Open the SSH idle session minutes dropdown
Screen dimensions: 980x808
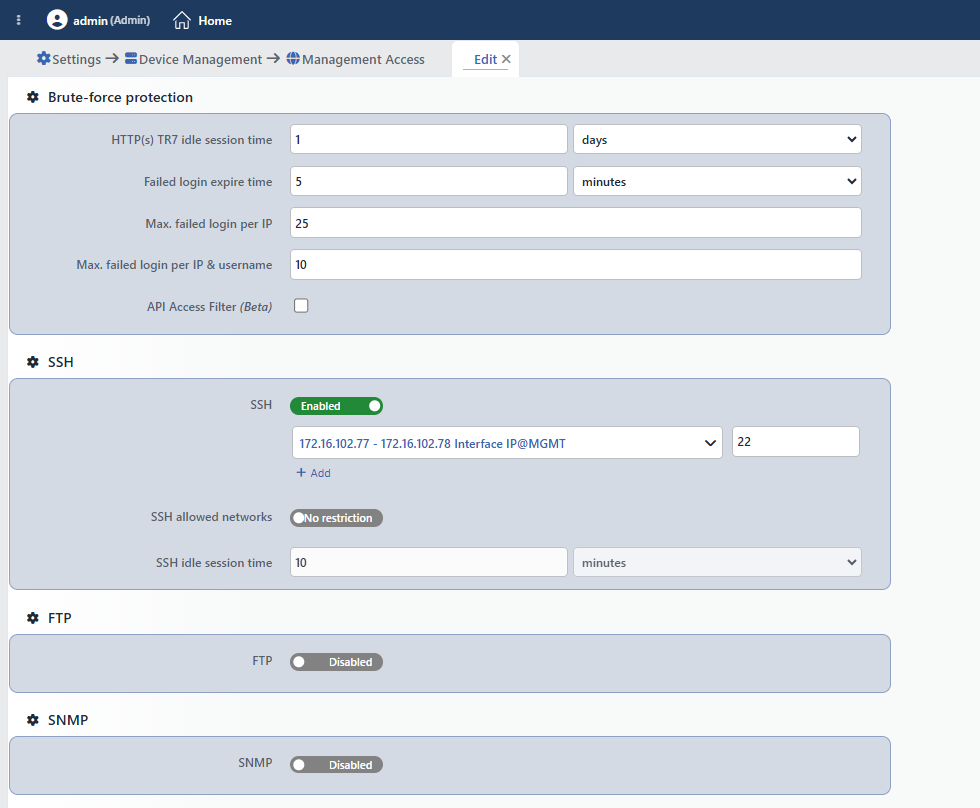tap(718, 562)
